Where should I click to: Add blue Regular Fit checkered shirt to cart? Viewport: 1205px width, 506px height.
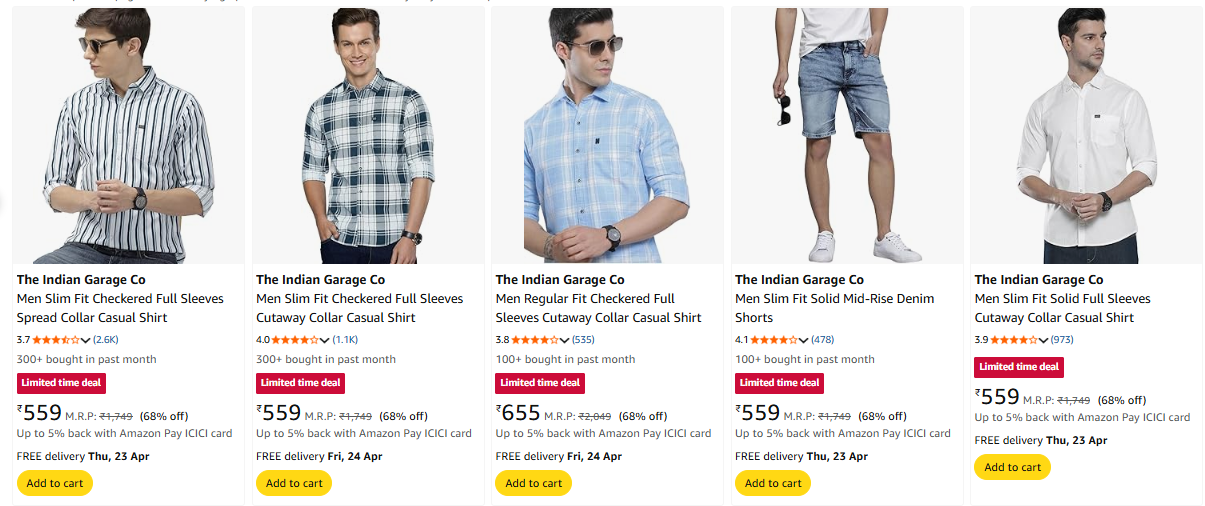tap(533, 483)
